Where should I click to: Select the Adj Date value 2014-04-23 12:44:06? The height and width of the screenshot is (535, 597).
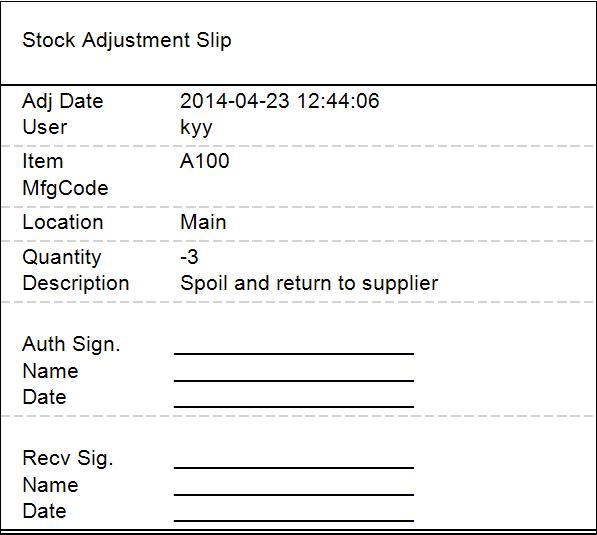[x=279, y=101]
